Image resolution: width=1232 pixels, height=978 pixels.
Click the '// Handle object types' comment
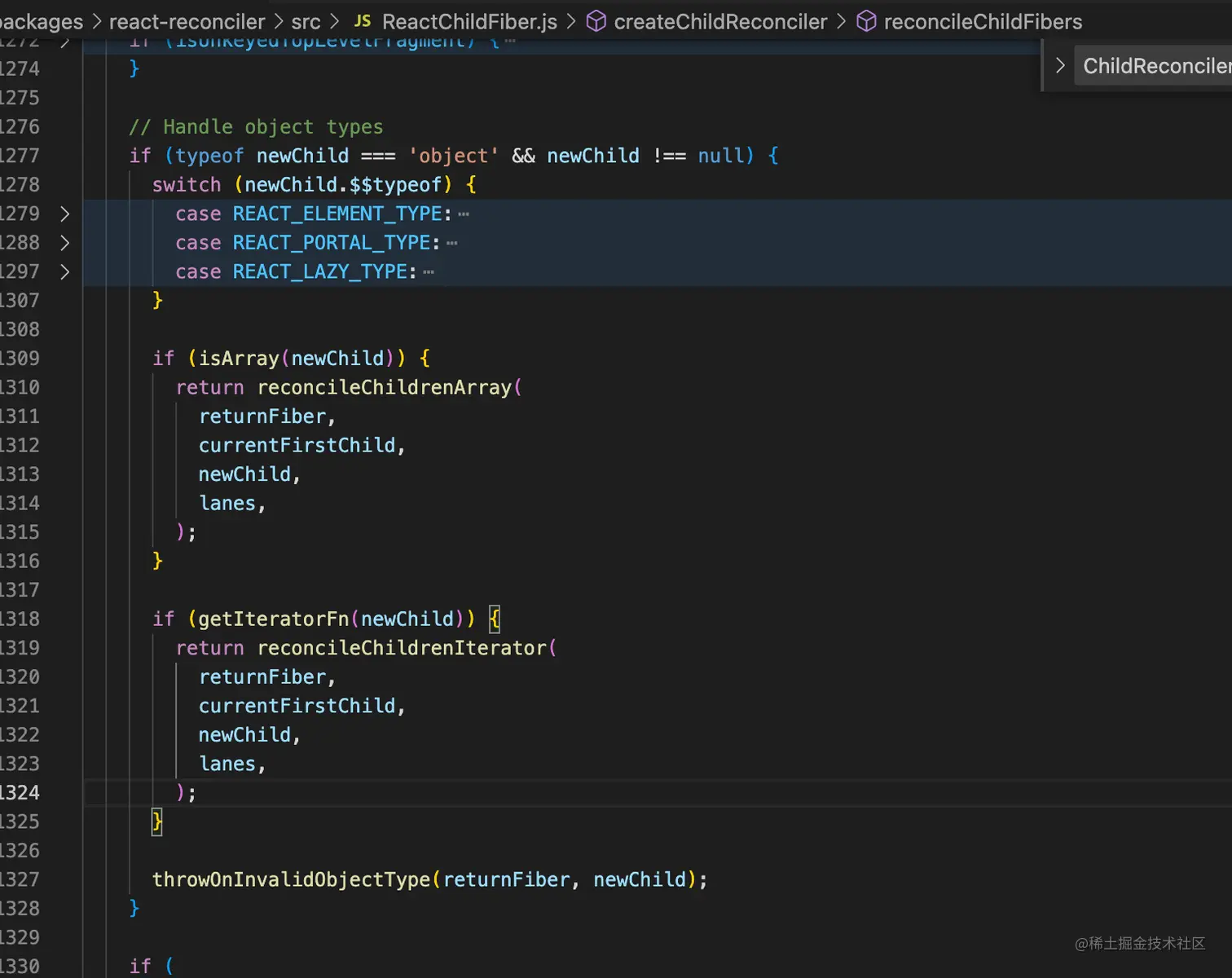[256, 127]
